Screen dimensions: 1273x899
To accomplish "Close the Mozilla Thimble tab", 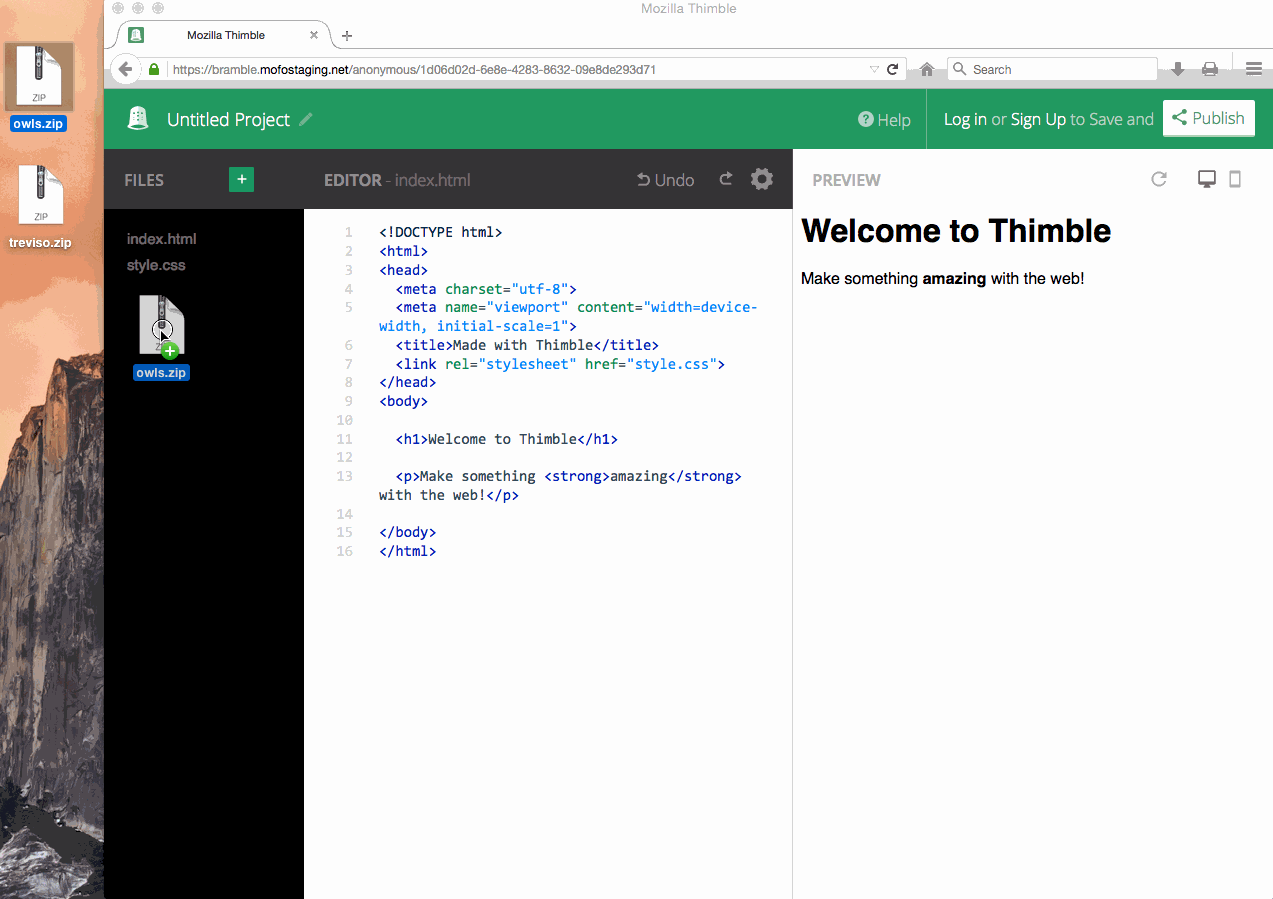I will 314,35.
